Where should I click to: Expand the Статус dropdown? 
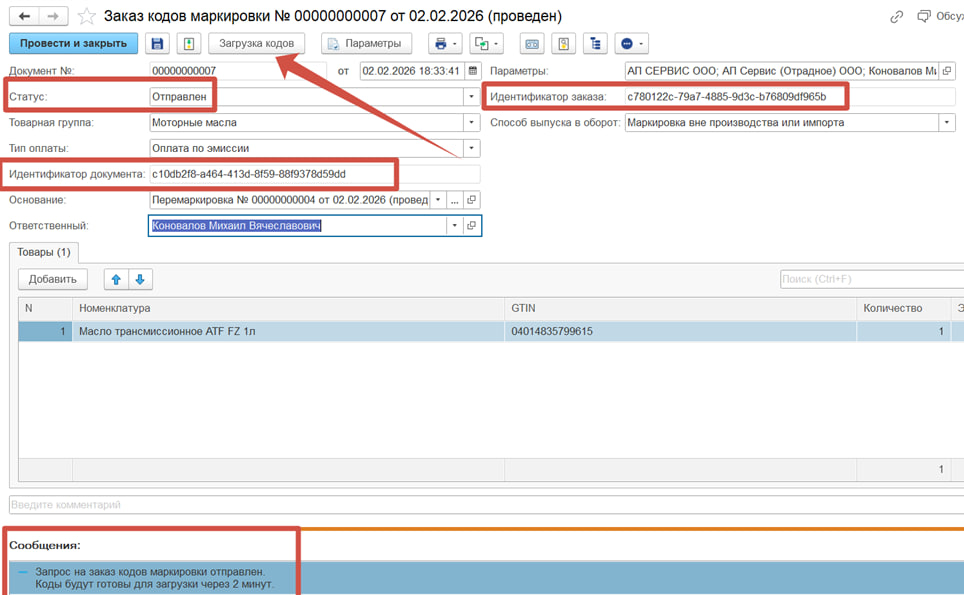pyautogui.click(x=471, y=97)
